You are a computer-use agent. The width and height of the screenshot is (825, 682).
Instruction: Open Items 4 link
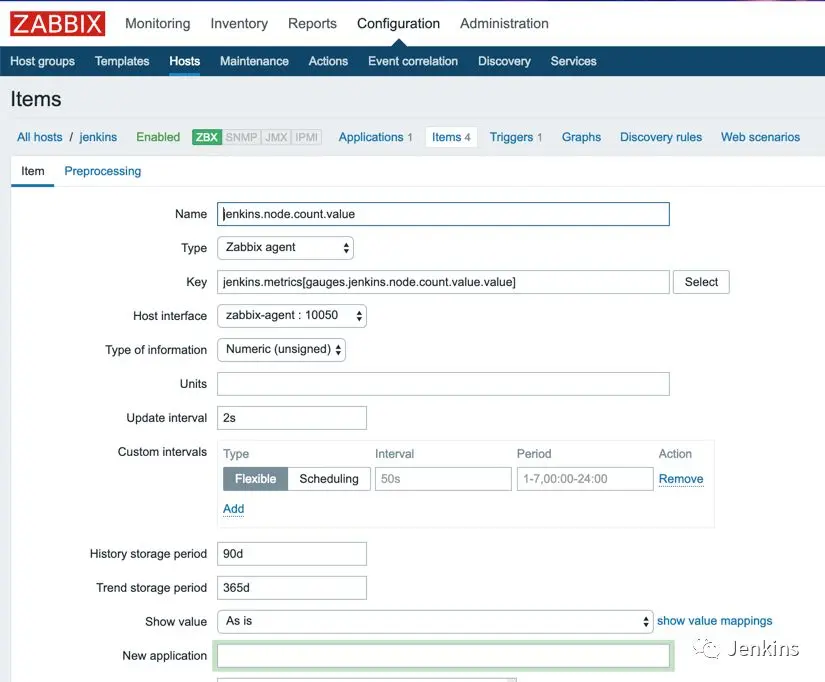[451, 137]
